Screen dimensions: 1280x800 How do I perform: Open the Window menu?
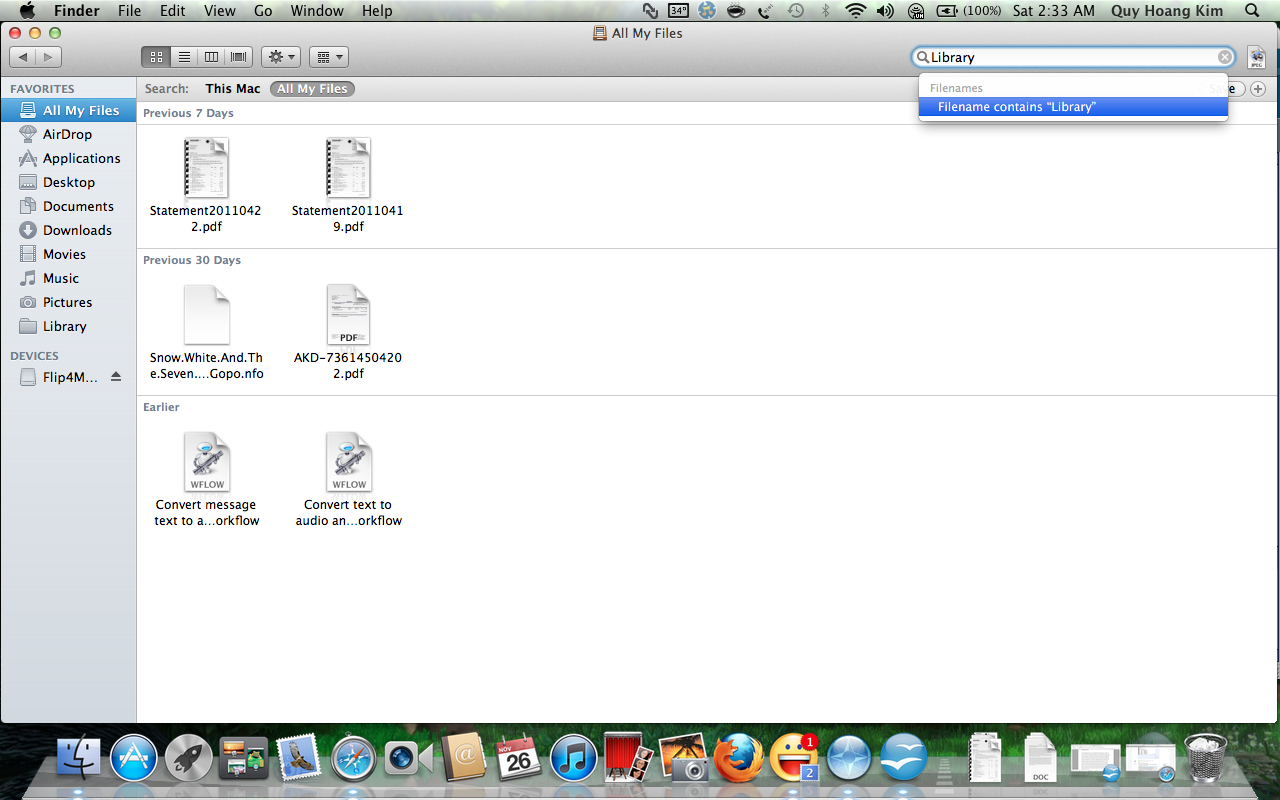click(x=316, y=11)
